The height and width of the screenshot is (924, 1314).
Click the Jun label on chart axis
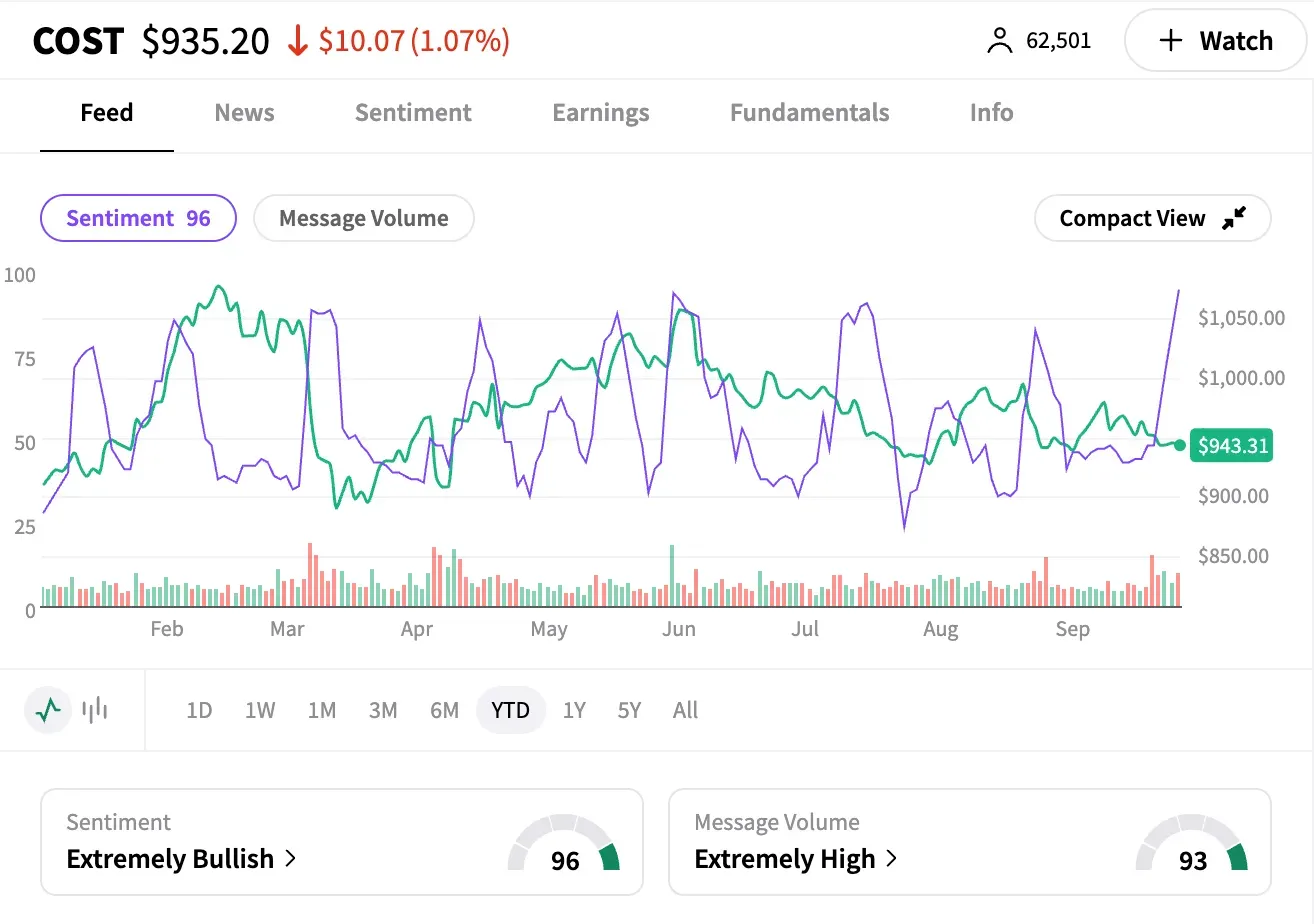(x=679, y=629)
